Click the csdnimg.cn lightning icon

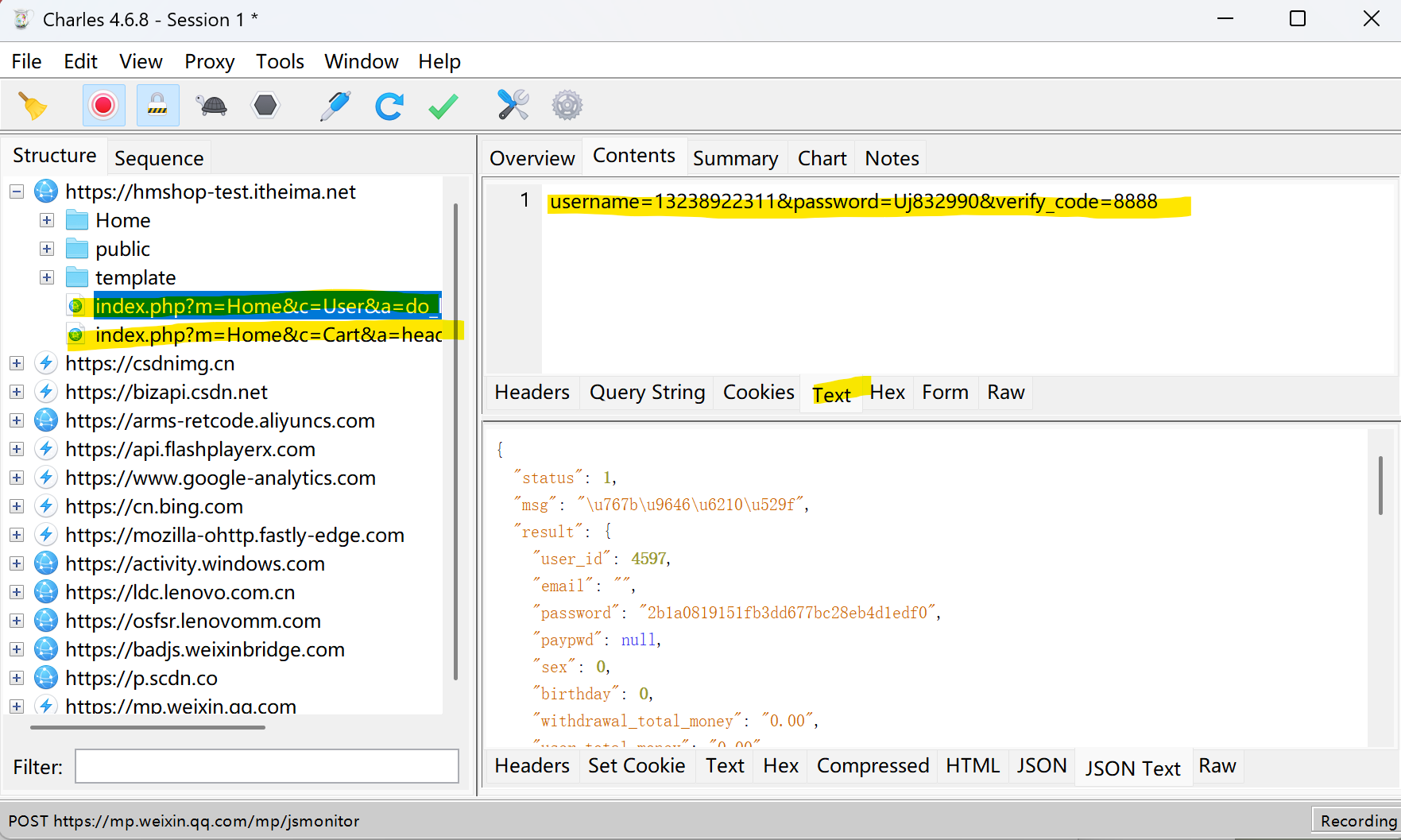pos(46,363)
